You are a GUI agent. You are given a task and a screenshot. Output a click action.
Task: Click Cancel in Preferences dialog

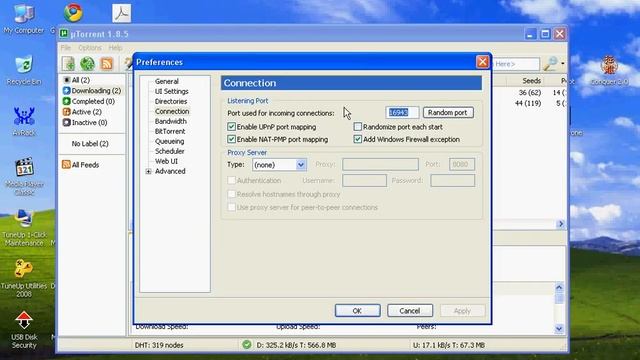pos(410,311)
